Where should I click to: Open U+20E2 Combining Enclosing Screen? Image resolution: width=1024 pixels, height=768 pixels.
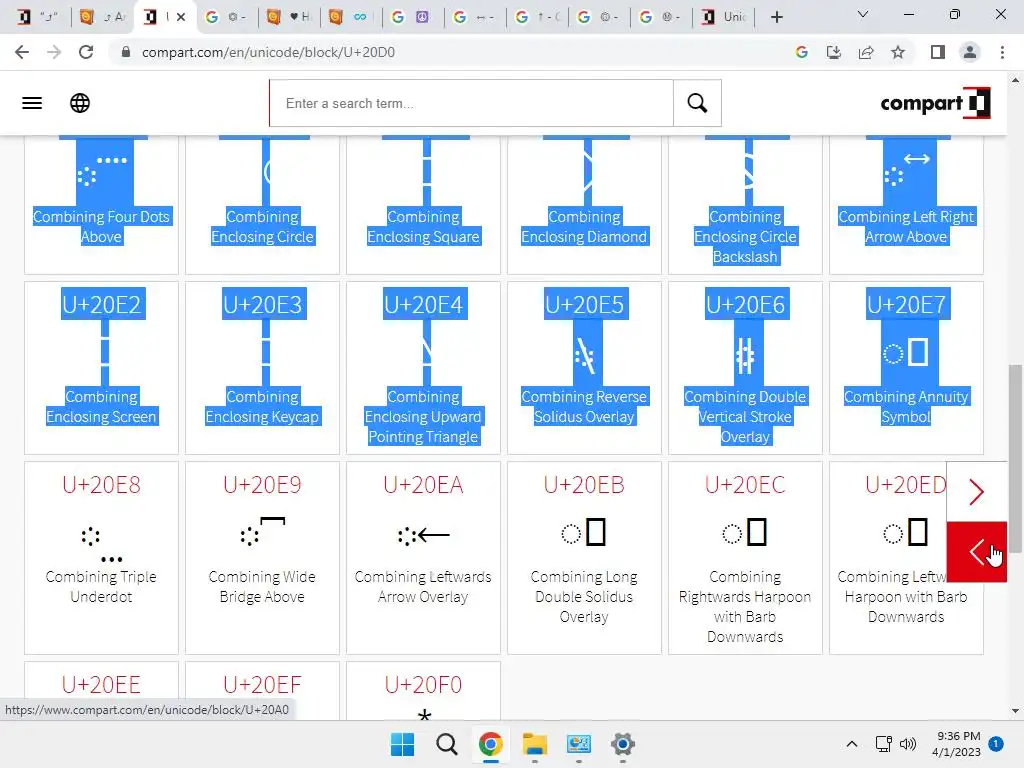point(101,368)
